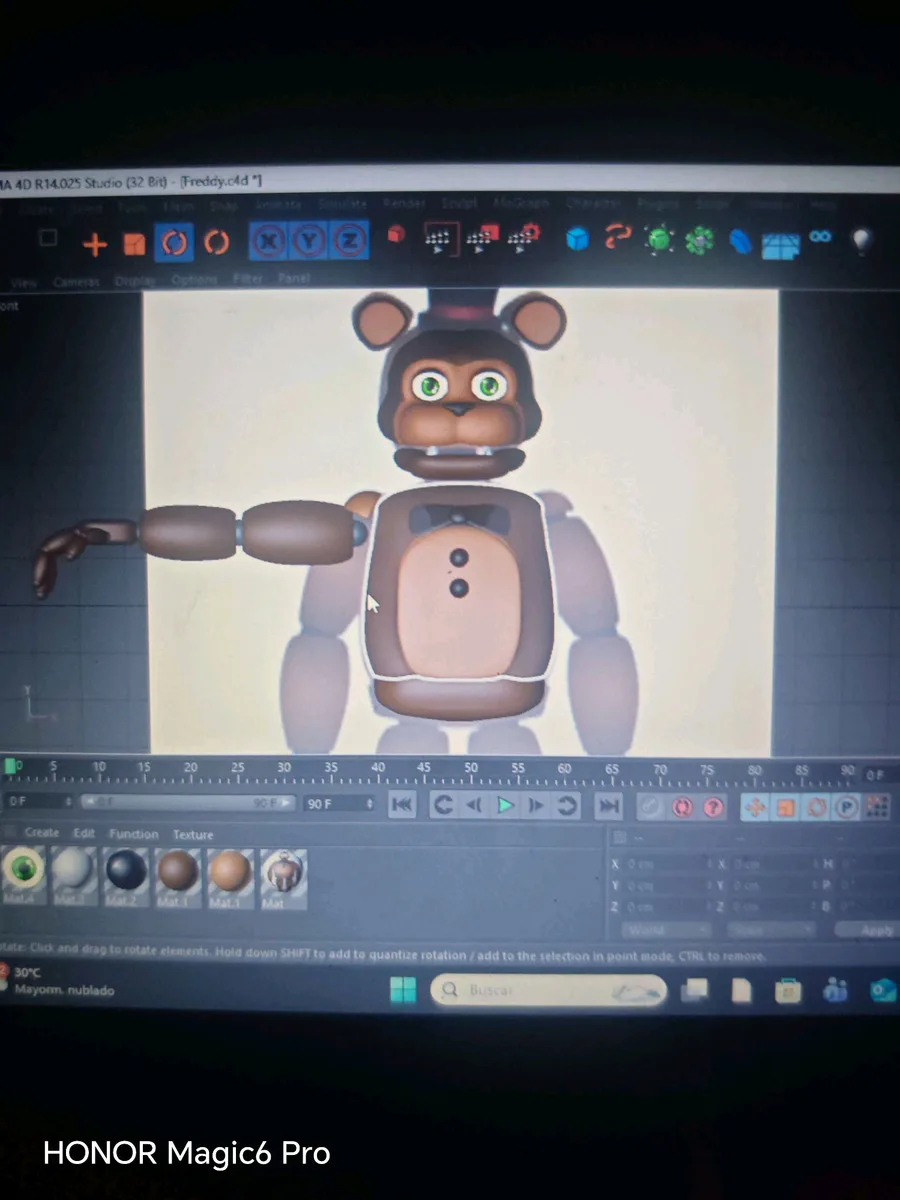Image resolution: width=900 pixels, height=1200 pixels.
Task: Add a blue cube primitive
Action: [577, 239]
